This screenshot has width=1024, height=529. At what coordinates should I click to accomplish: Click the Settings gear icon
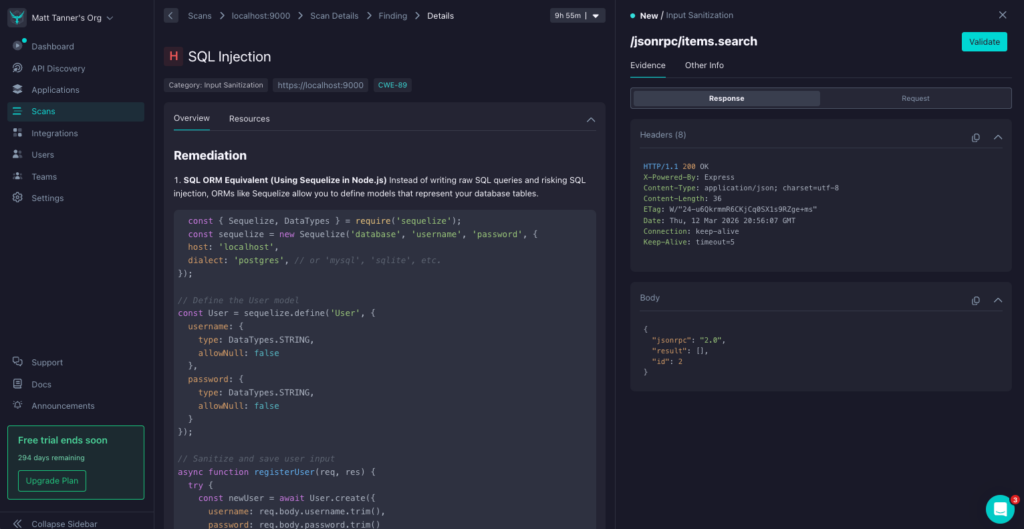(18, 198)
